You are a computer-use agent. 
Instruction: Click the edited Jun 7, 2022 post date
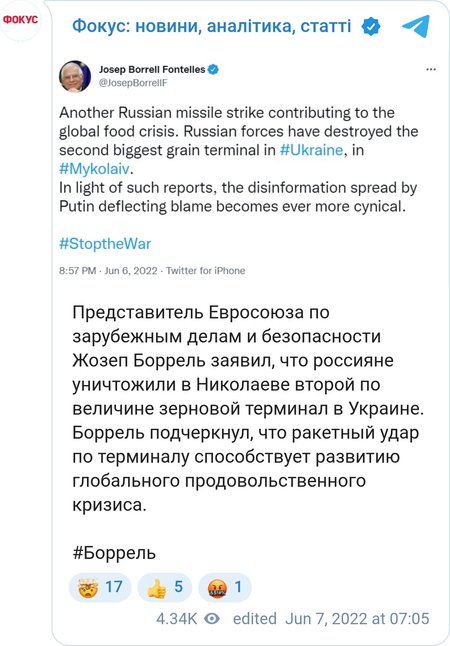[x=331, y=619]
